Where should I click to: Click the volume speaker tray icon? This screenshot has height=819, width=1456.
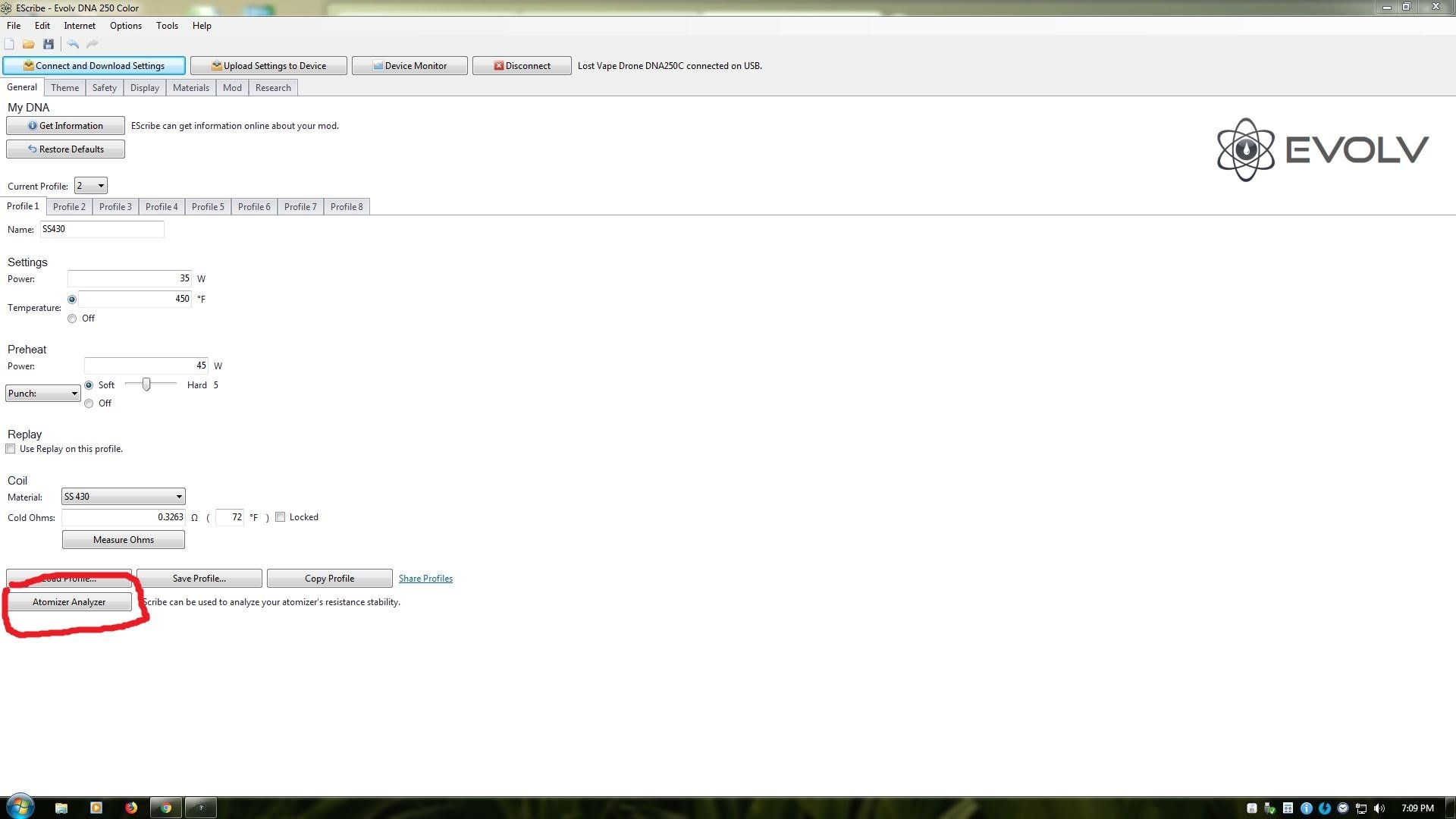1379,808
